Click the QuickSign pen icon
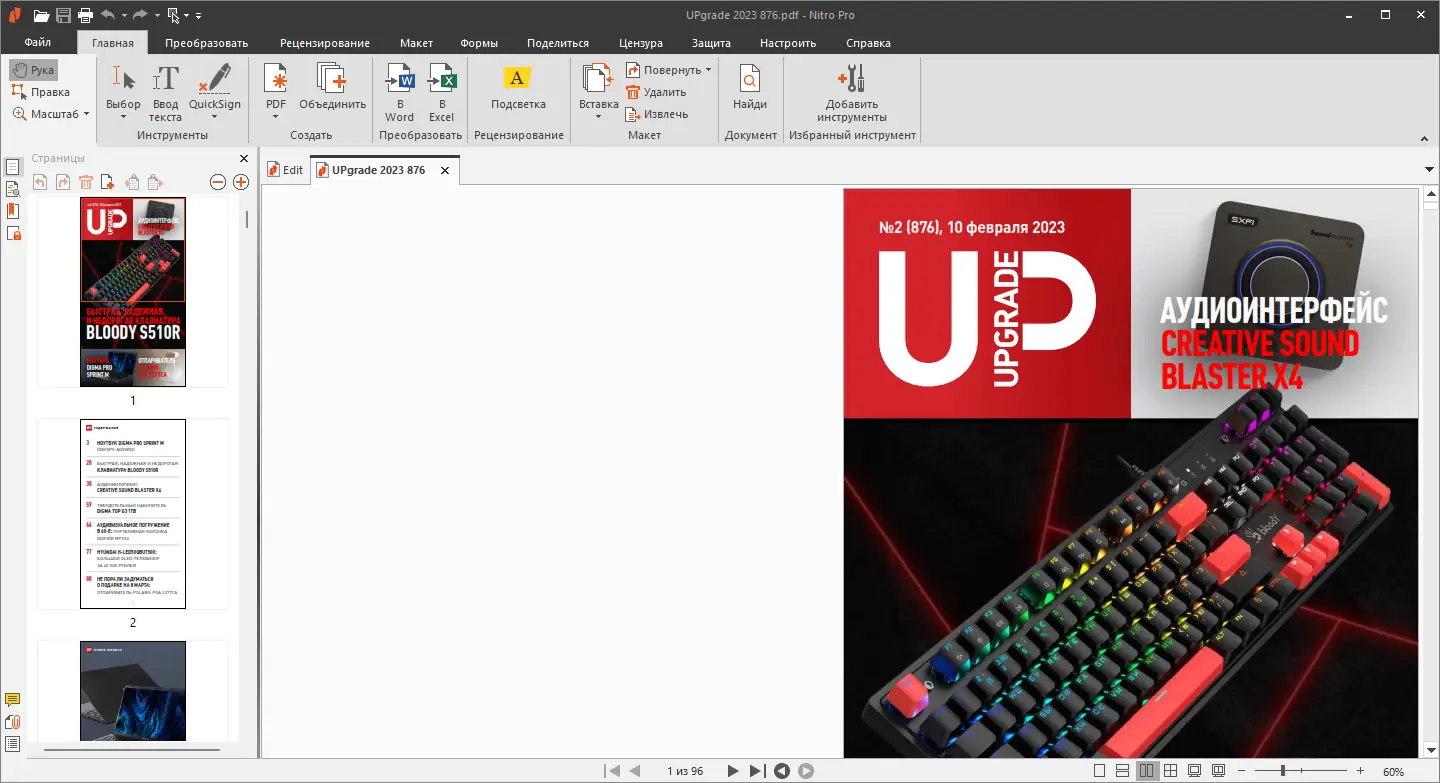 click(215, 86)
